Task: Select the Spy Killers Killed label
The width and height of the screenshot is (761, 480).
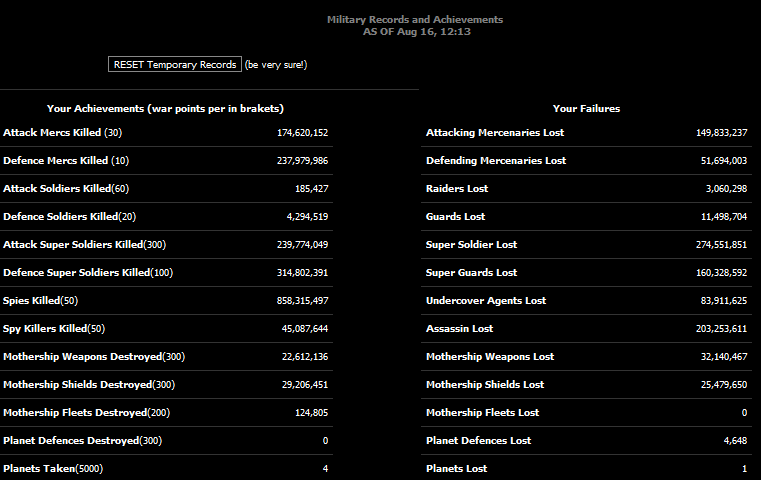Action: pyautogui.click(x=54, y=328)
